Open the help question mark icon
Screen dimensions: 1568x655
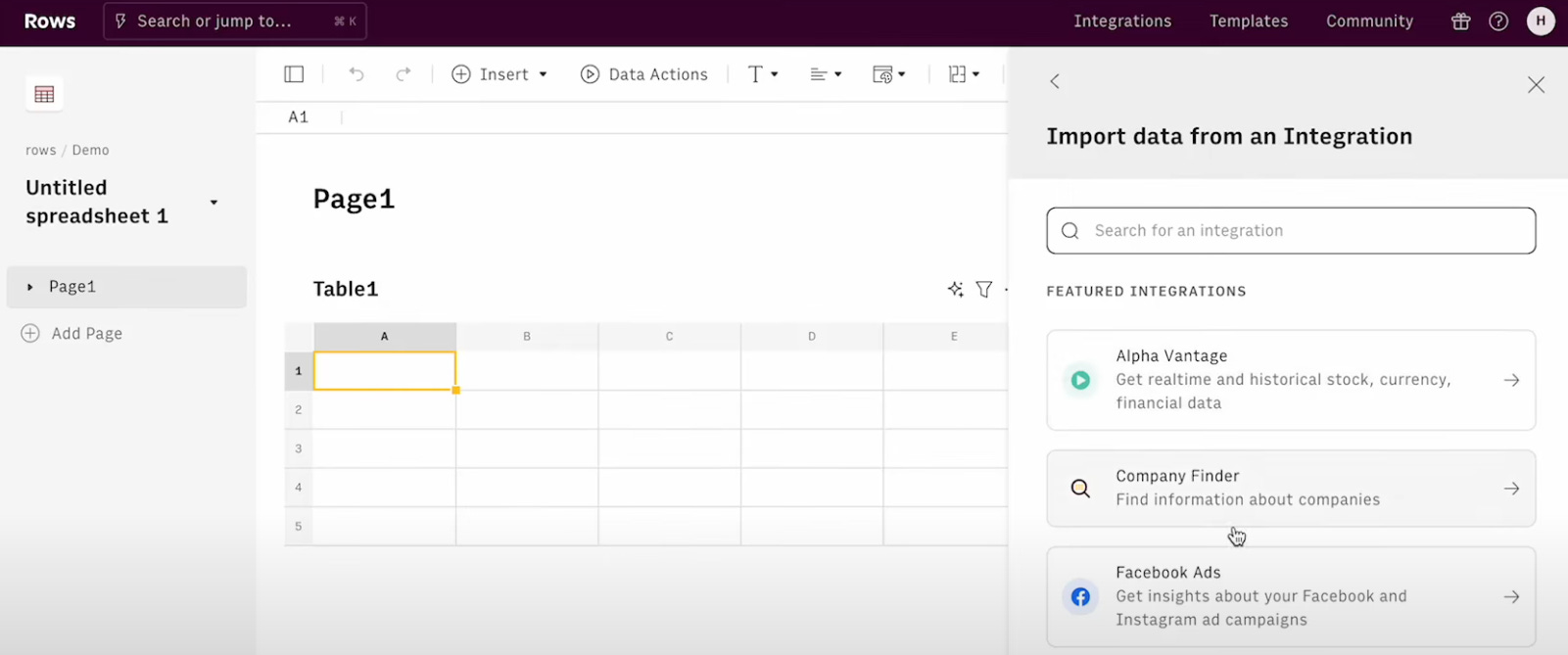coord(1498,22)
